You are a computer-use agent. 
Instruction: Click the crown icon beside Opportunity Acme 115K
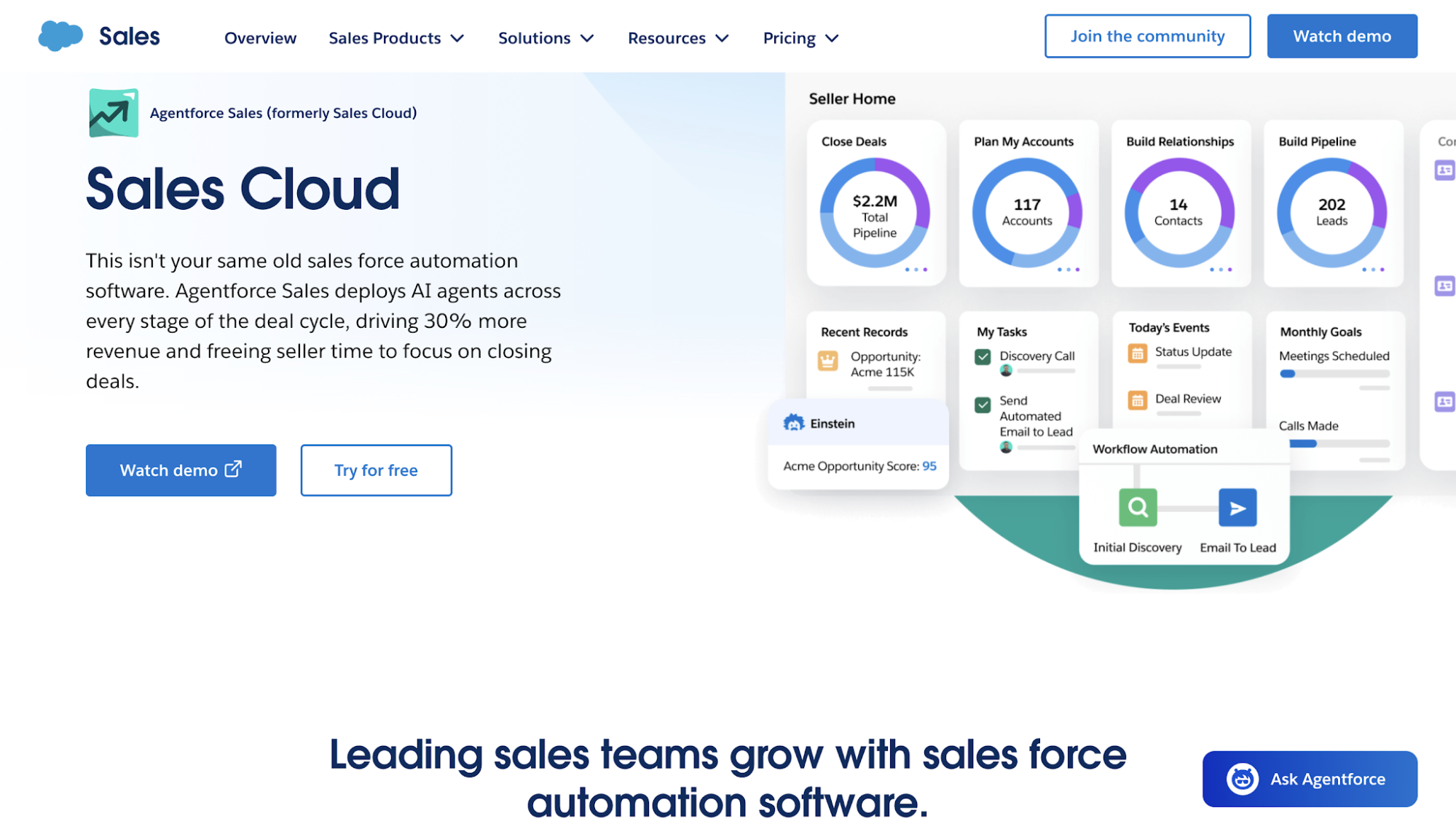pyautogui.click(x=828, y=361)
